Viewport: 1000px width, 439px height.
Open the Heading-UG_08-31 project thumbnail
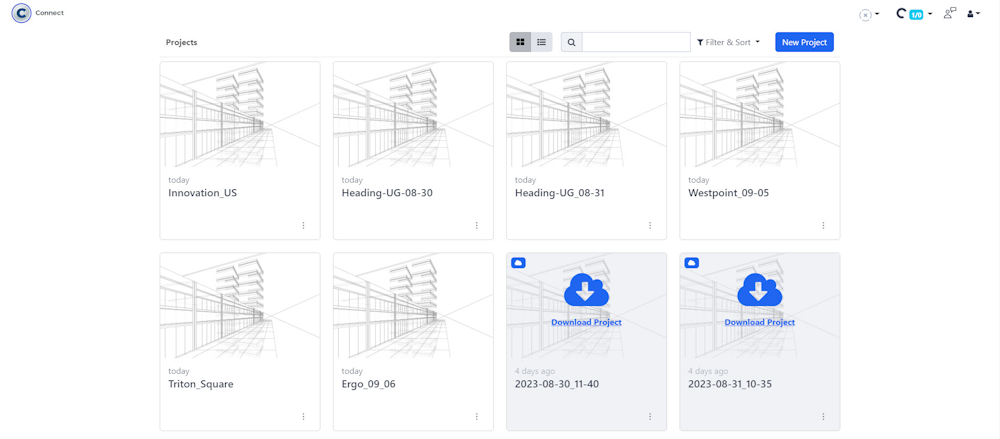point(586,115)
